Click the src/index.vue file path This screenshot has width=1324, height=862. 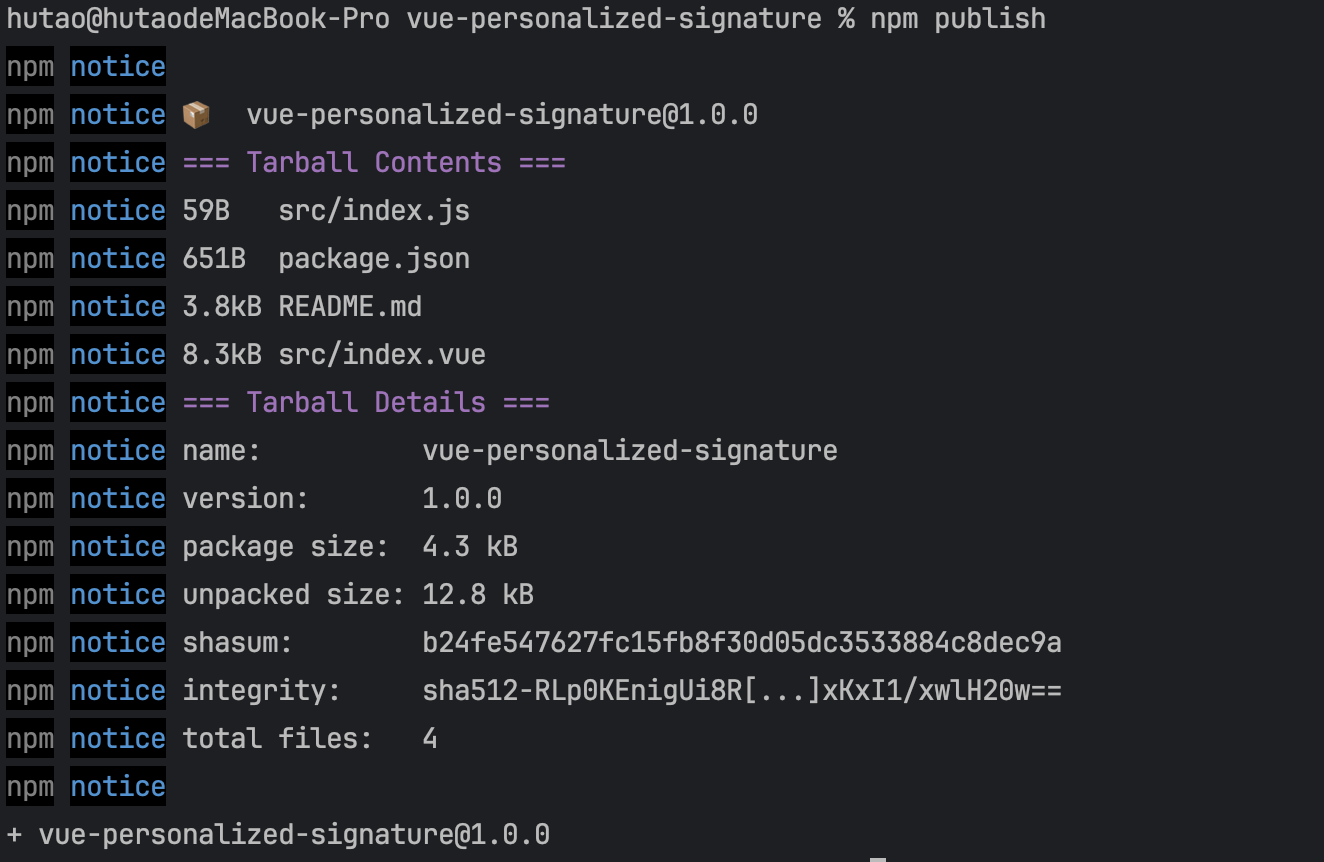382,355
